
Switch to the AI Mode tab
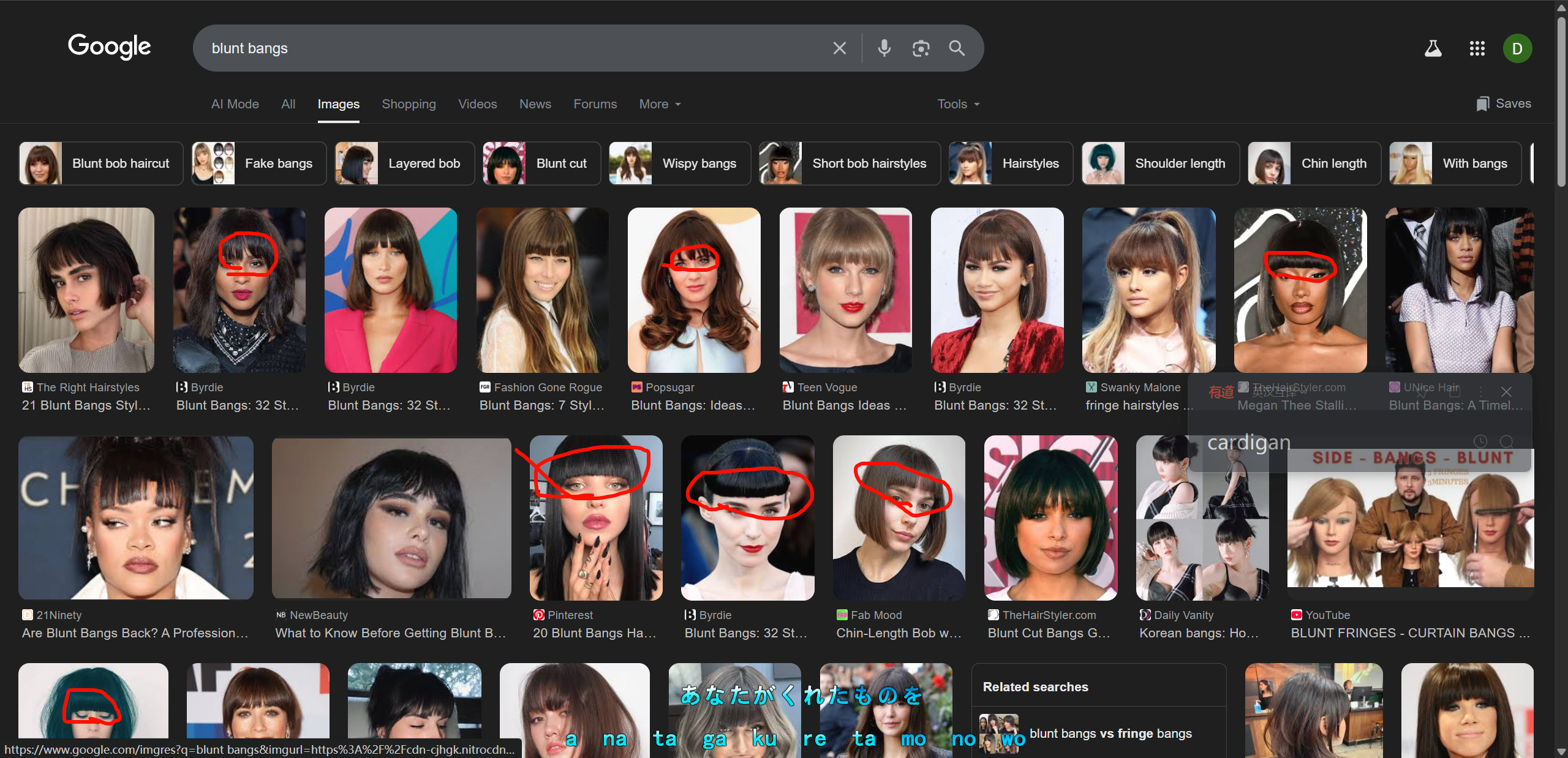(x=235, y=104)
